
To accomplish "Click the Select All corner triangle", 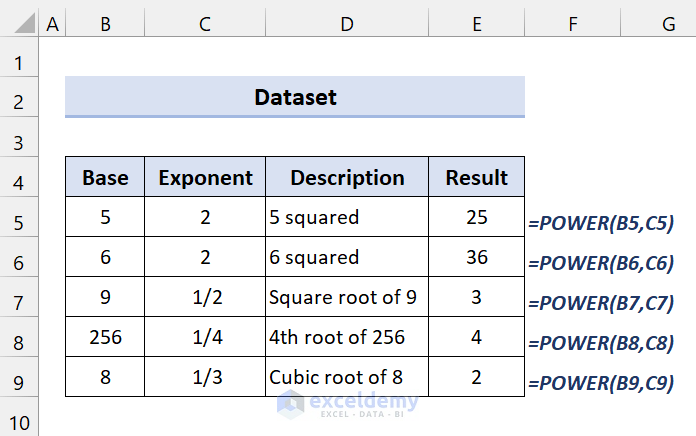I will click(25, 23).
